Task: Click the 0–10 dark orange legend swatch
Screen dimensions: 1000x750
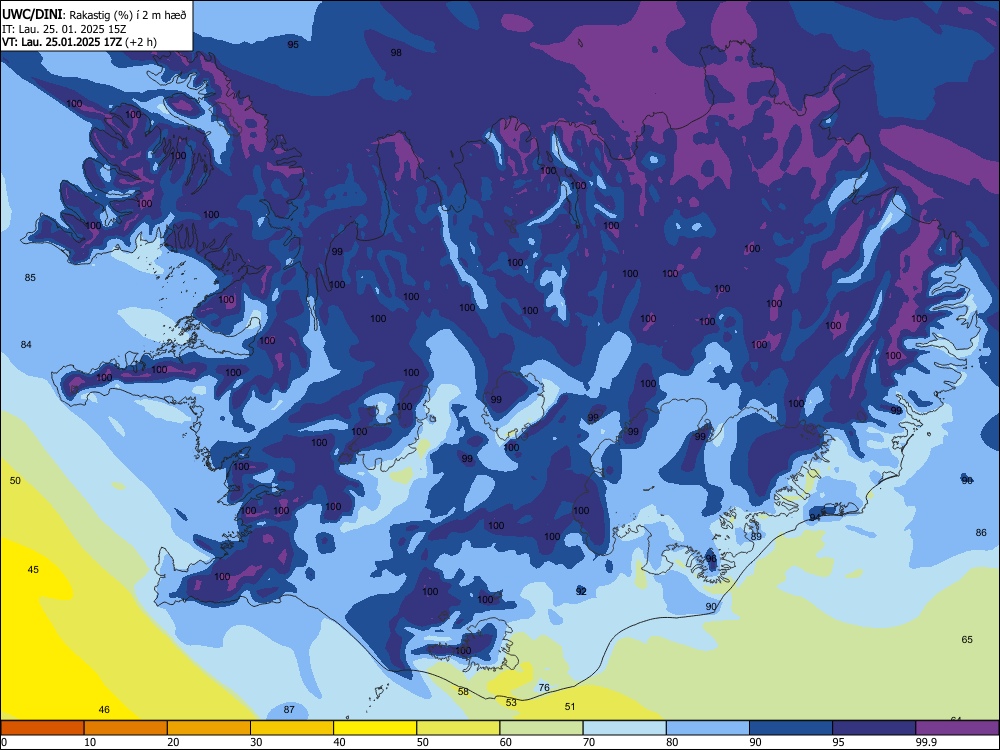Action: [42, 728]
